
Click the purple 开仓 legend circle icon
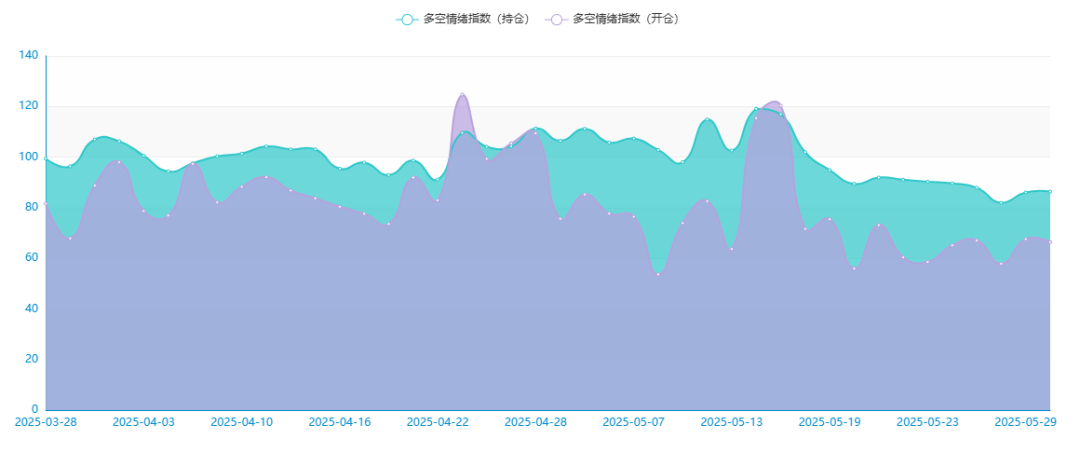pyautogui.click(x=555, y=19)
